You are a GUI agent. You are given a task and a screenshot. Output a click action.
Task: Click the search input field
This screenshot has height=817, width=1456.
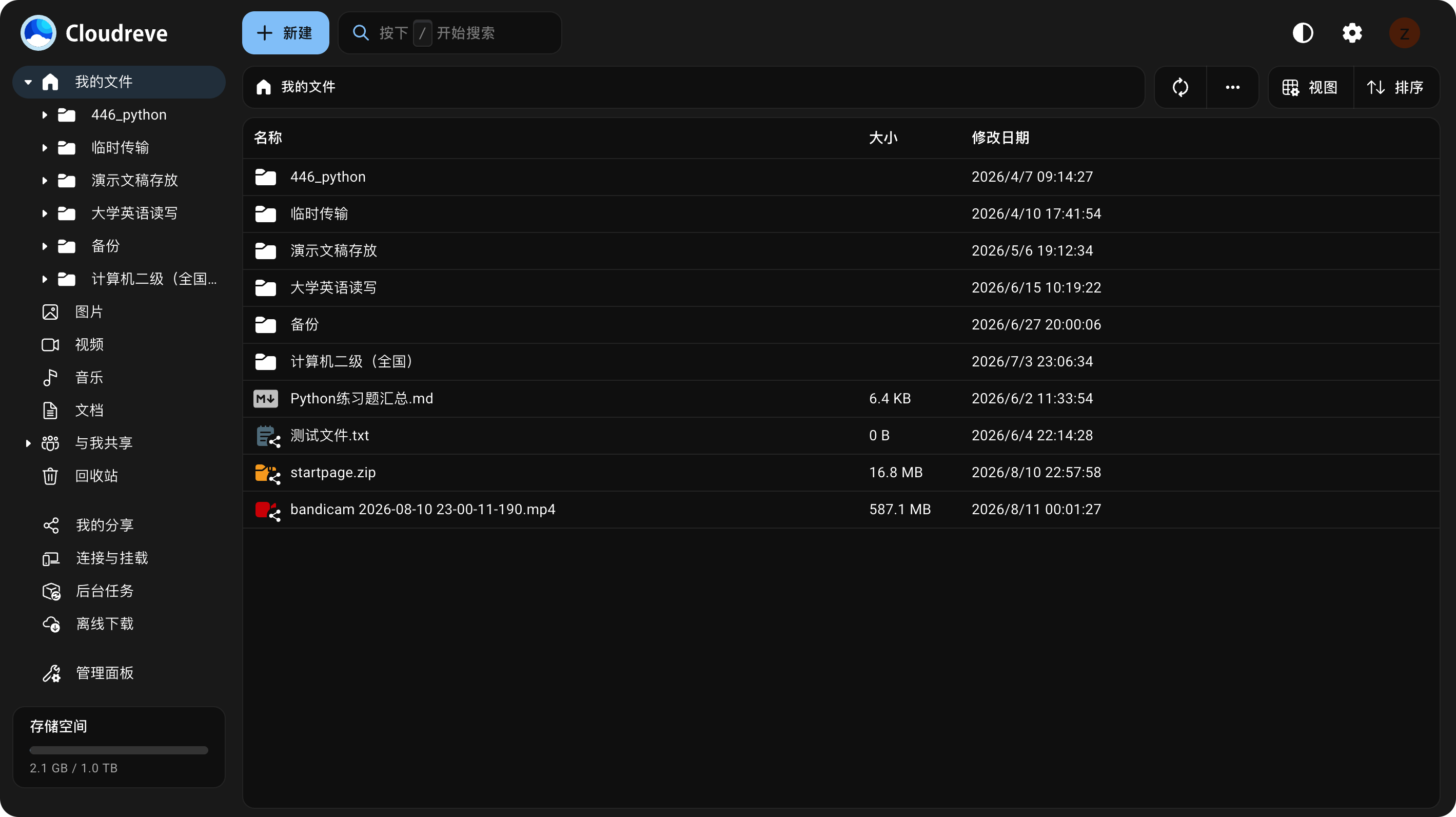[x=450, y=33]
